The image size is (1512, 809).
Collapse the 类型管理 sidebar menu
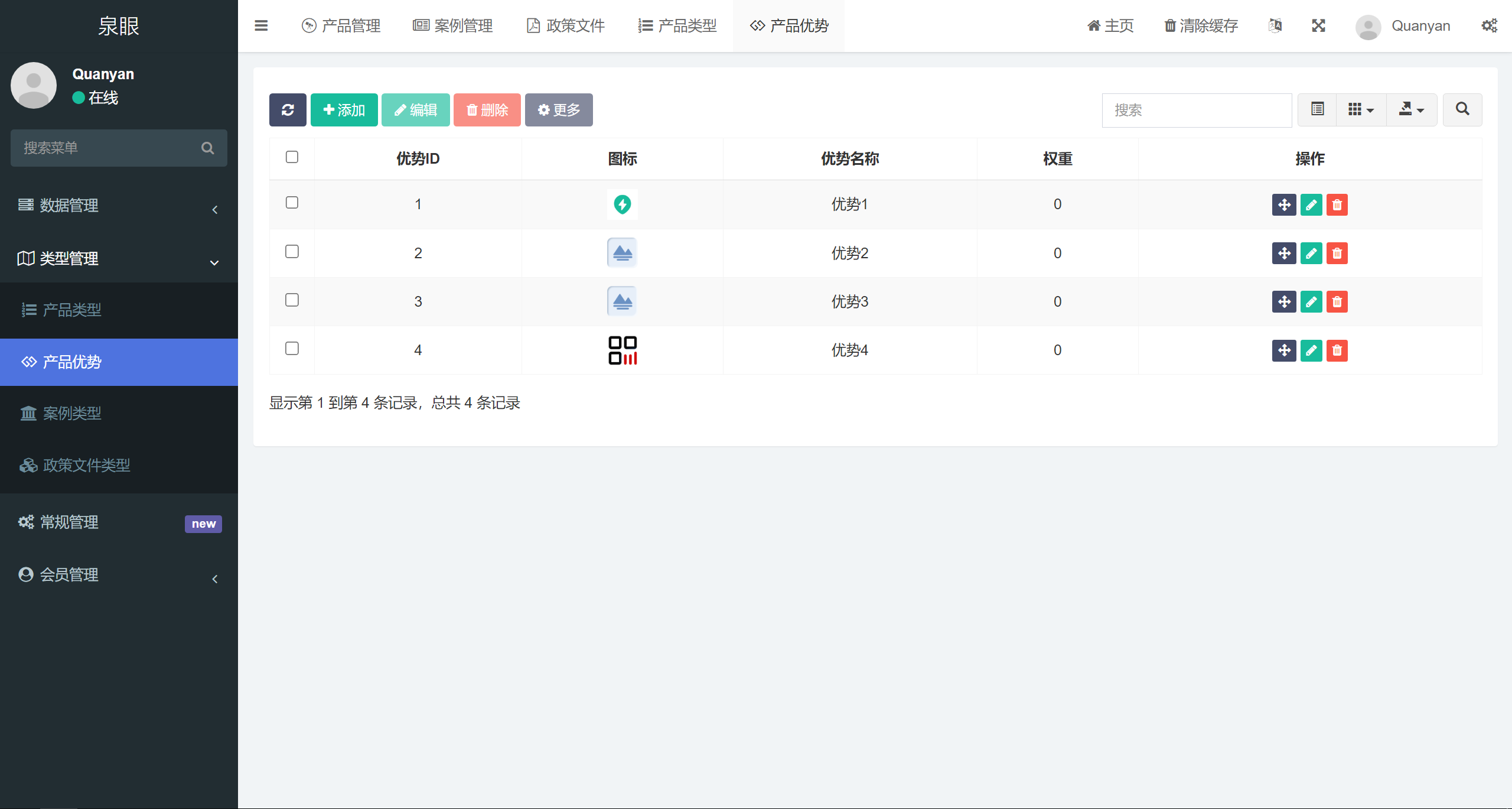coord(119,258)
